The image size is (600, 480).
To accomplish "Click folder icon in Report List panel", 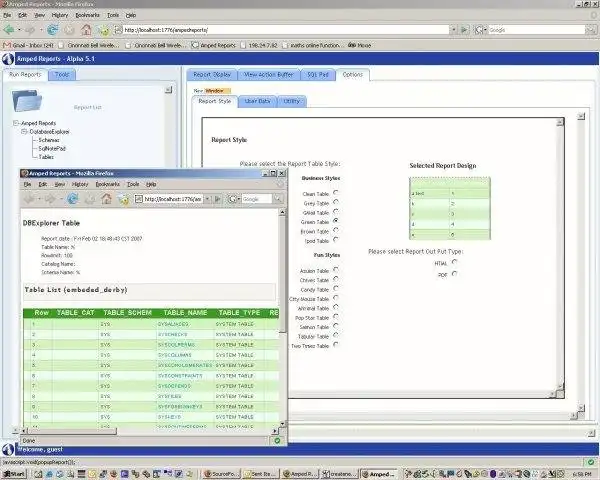I will coord(27,101).
